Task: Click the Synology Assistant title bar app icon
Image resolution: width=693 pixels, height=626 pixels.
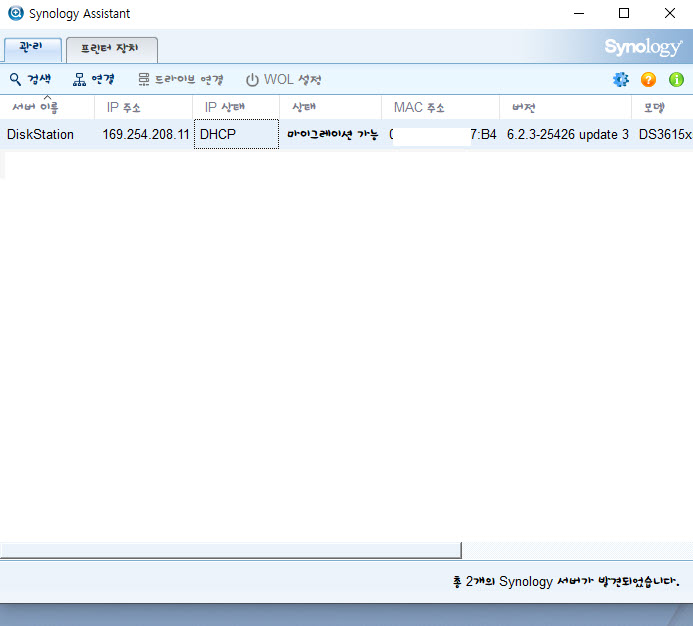Action: pyautogui.click(x=16, y=13)
